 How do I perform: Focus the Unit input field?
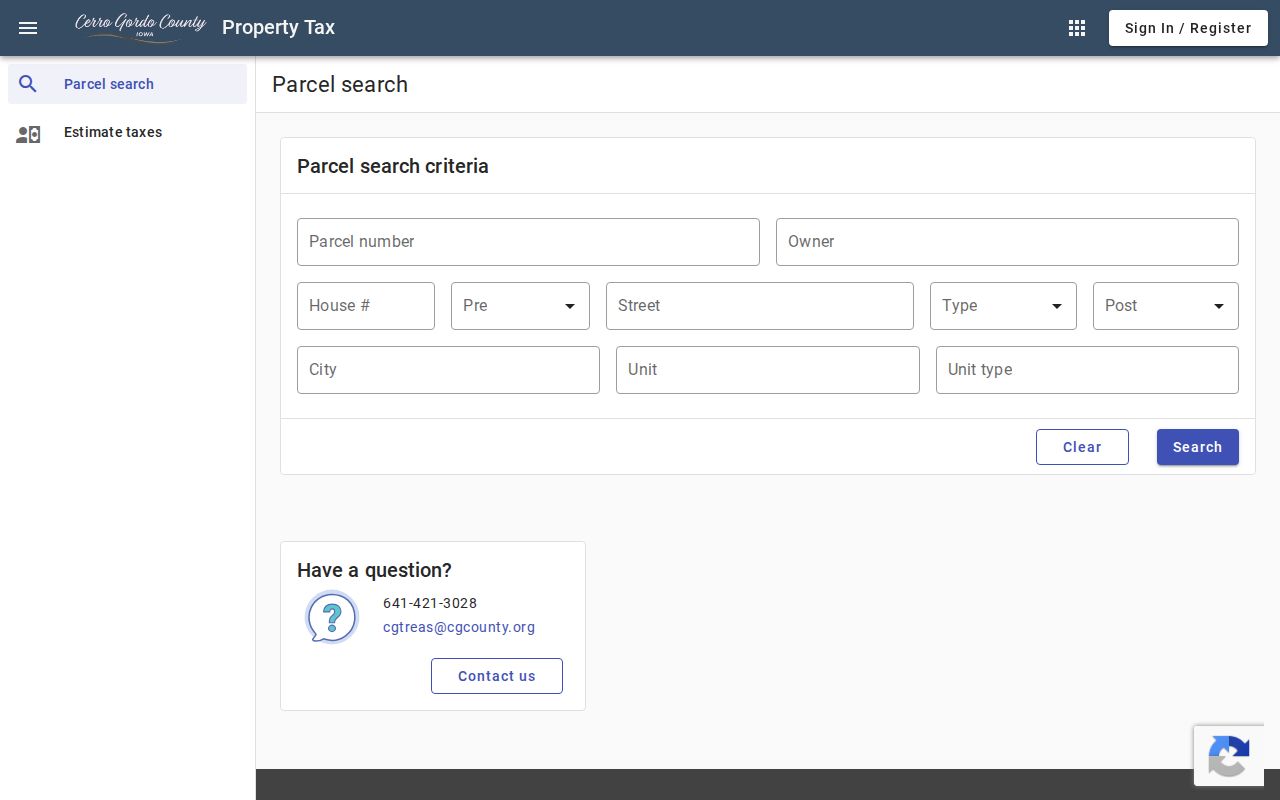coord(768,370)
